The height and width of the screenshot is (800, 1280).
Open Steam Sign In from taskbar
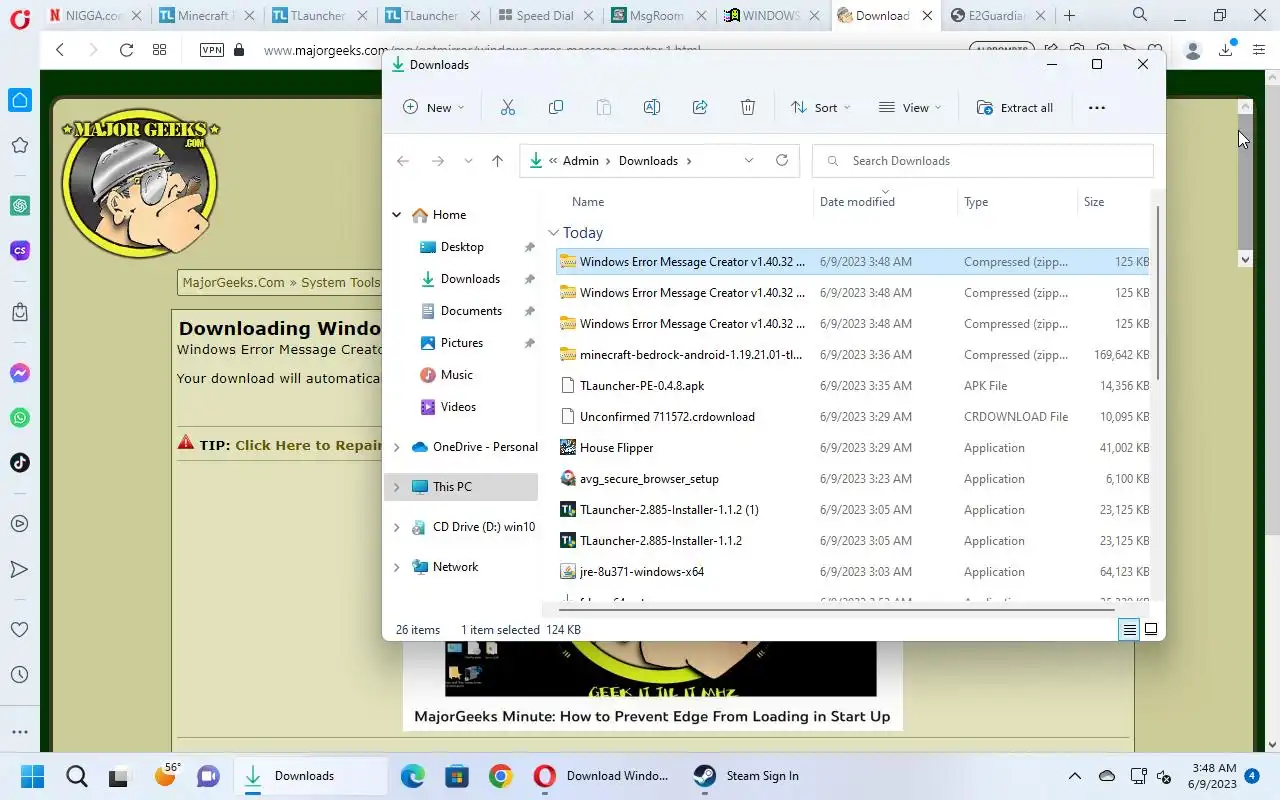tap(749, 776)
